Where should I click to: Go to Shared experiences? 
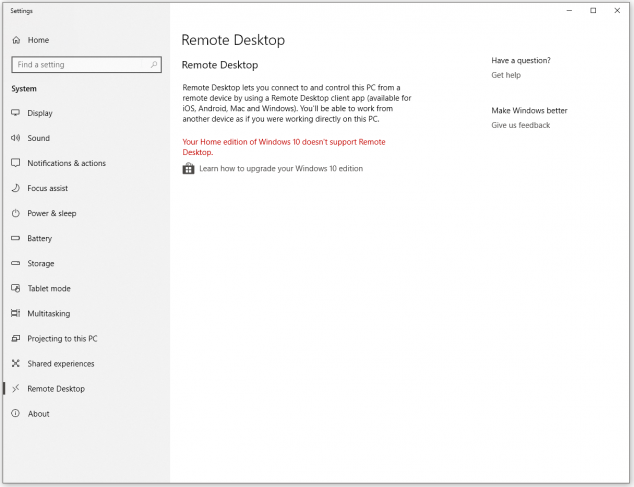pyautogui.click(x=61, y=364)
